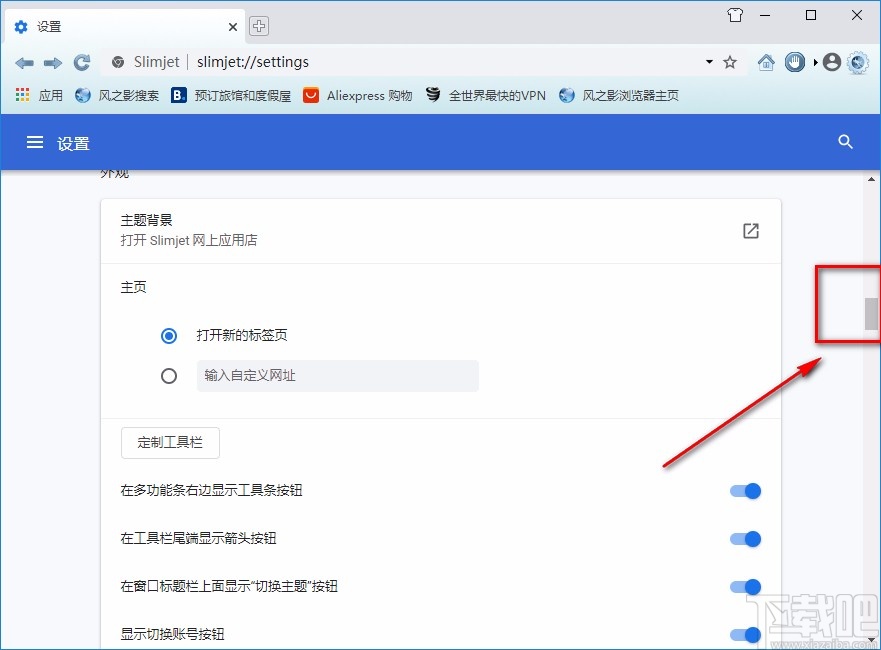Toggle 在工具栏尾端显示箭头按钮 switch
881x650 pixels.
(745, 538)
